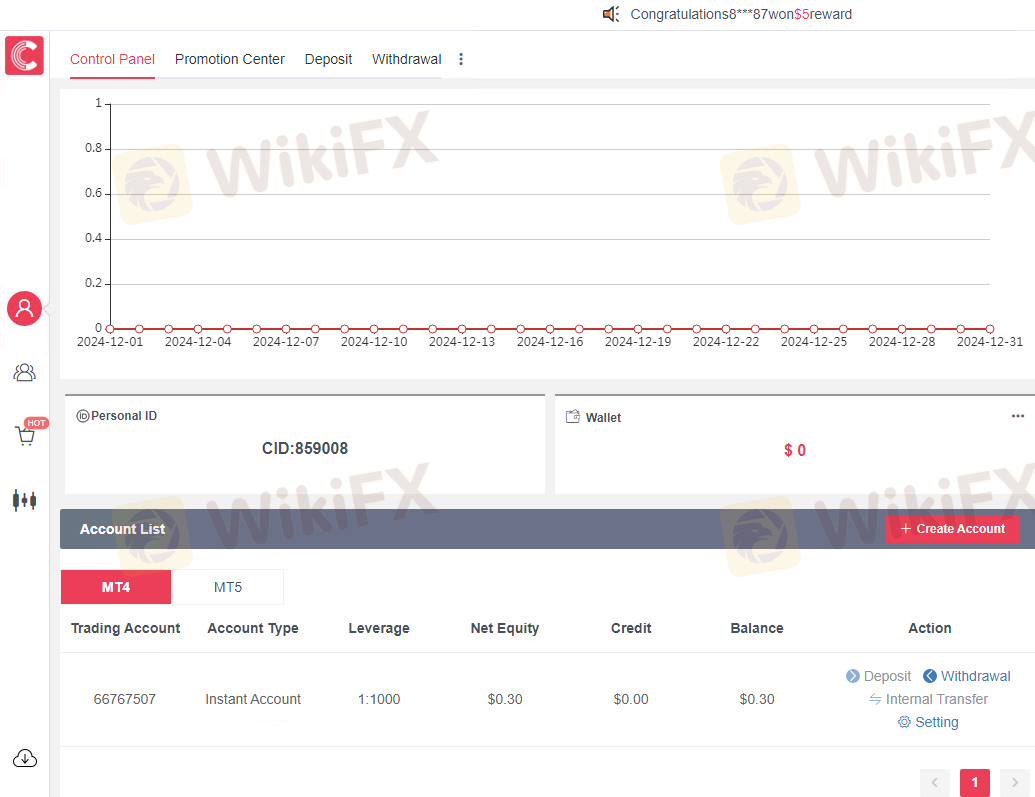Click the Leverage column header

coord(379,628)
